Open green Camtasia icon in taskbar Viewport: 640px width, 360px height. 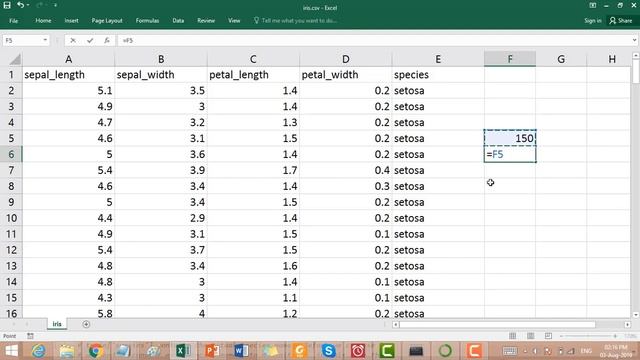tap(387, 351)
